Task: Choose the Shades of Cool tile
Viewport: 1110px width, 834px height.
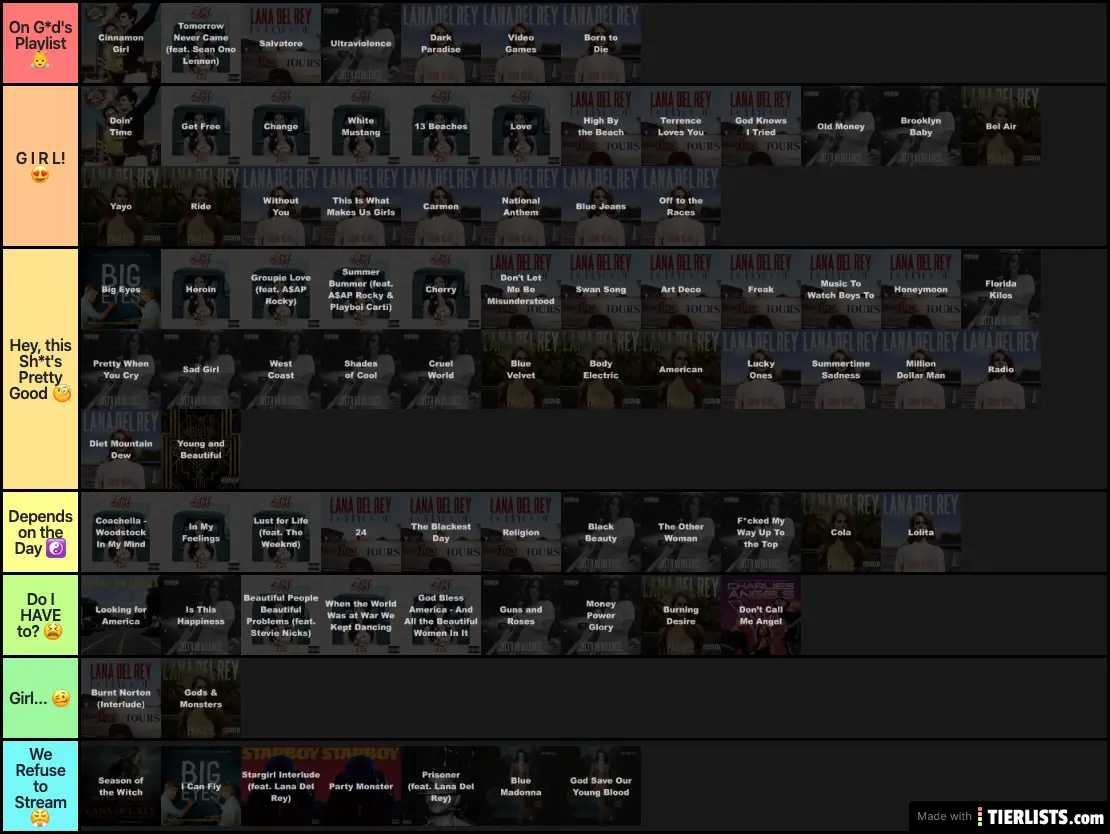Action: [x=361, y=369]
